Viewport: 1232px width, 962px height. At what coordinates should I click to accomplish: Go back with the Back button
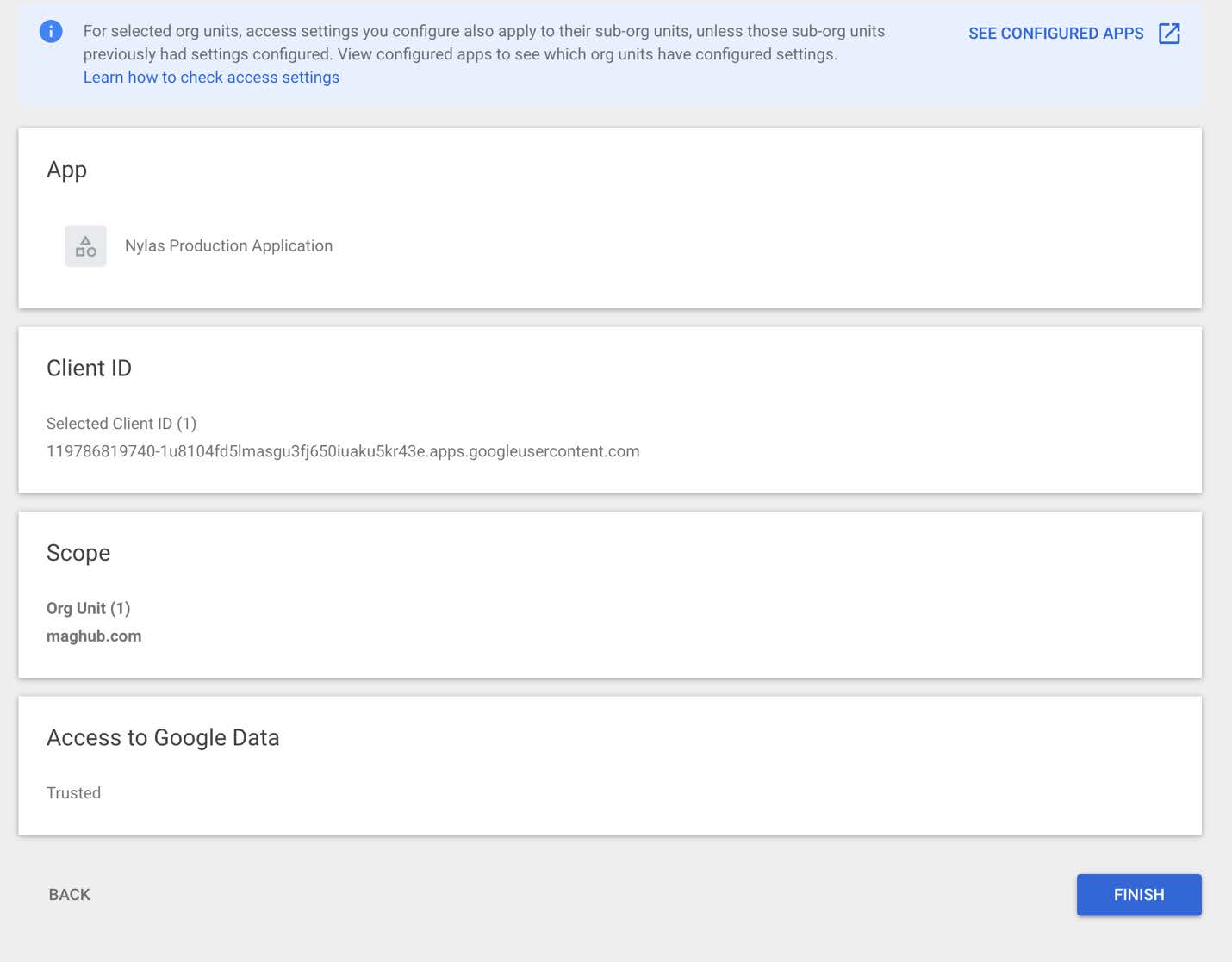click(70, 895)
